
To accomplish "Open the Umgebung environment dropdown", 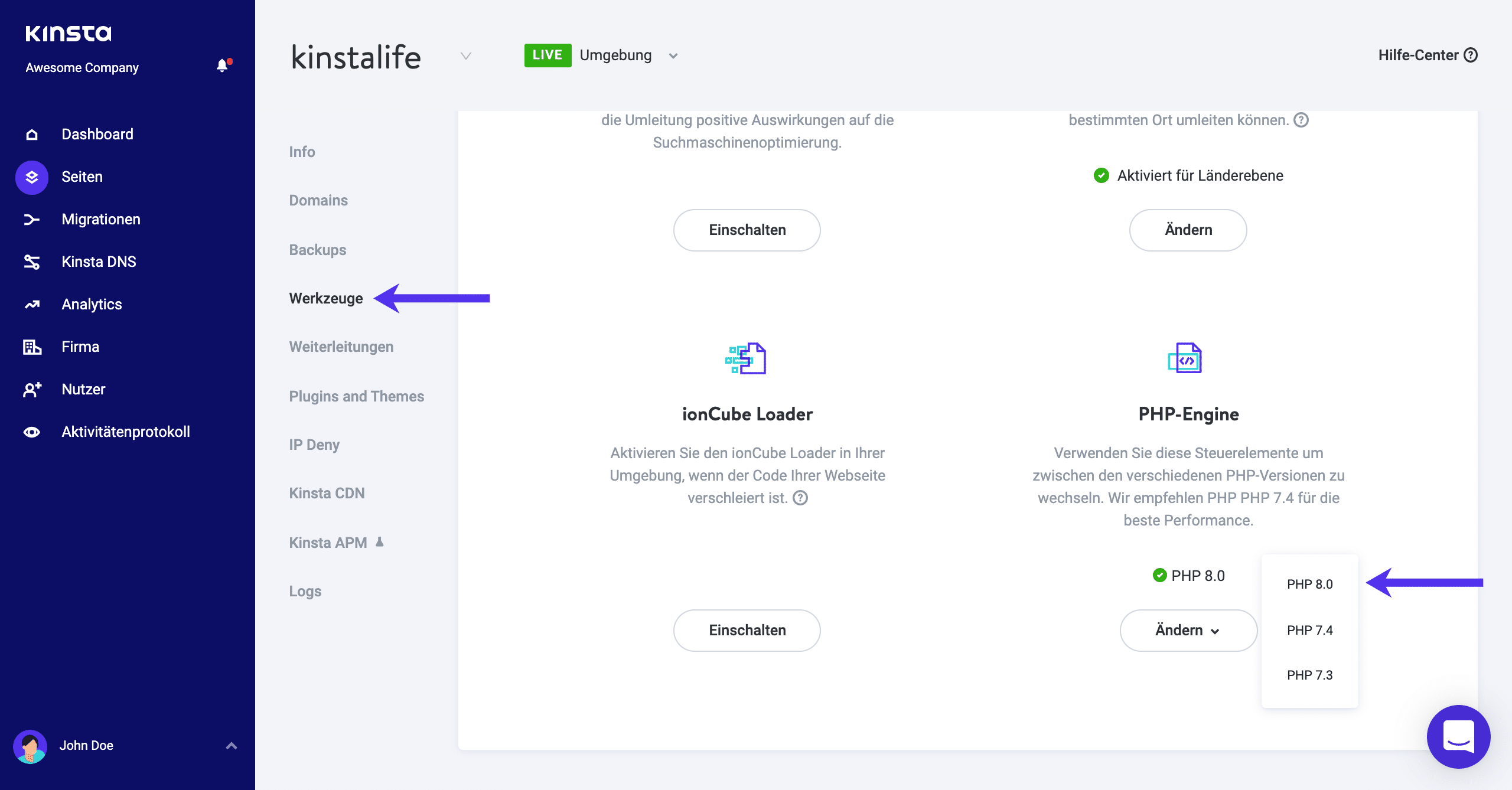I will point(673,55).
